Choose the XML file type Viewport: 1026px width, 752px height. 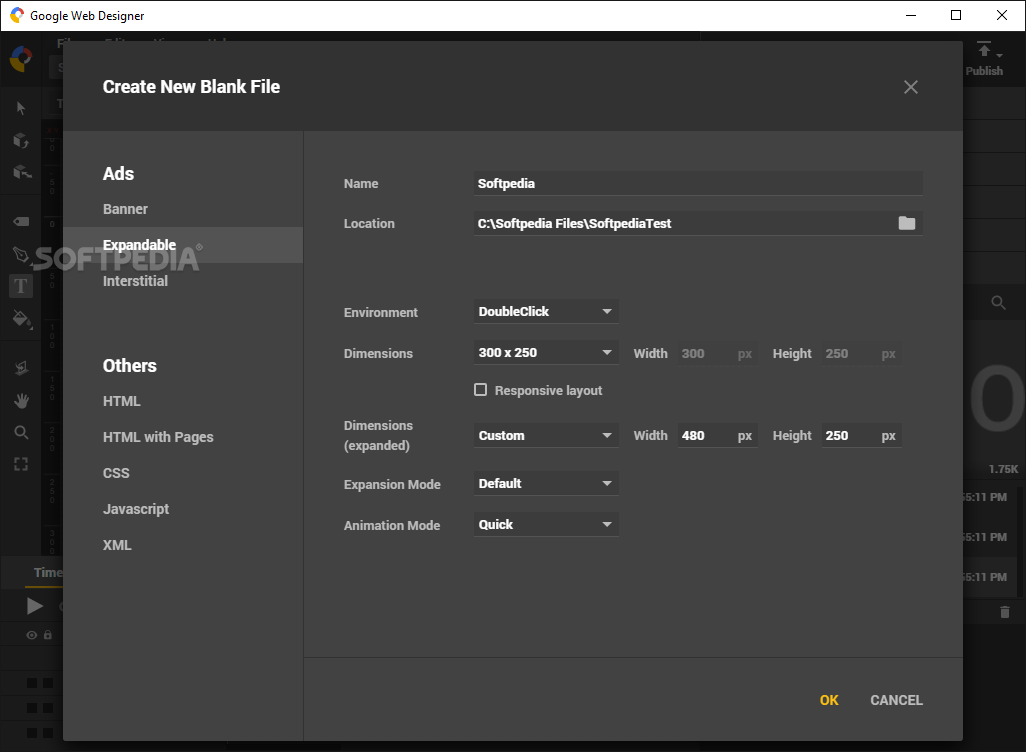coord(117,545)
